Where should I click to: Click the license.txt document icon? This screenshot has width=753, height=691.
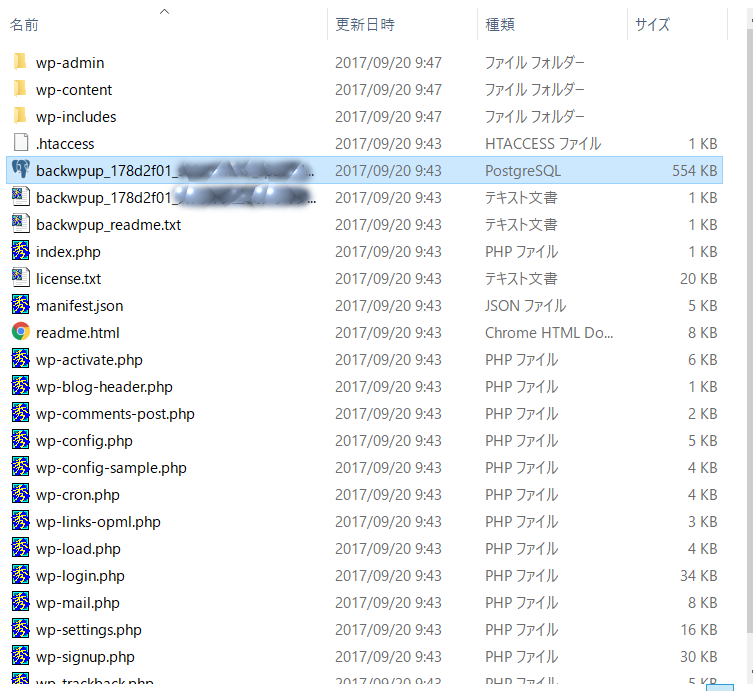coord(21,279)
